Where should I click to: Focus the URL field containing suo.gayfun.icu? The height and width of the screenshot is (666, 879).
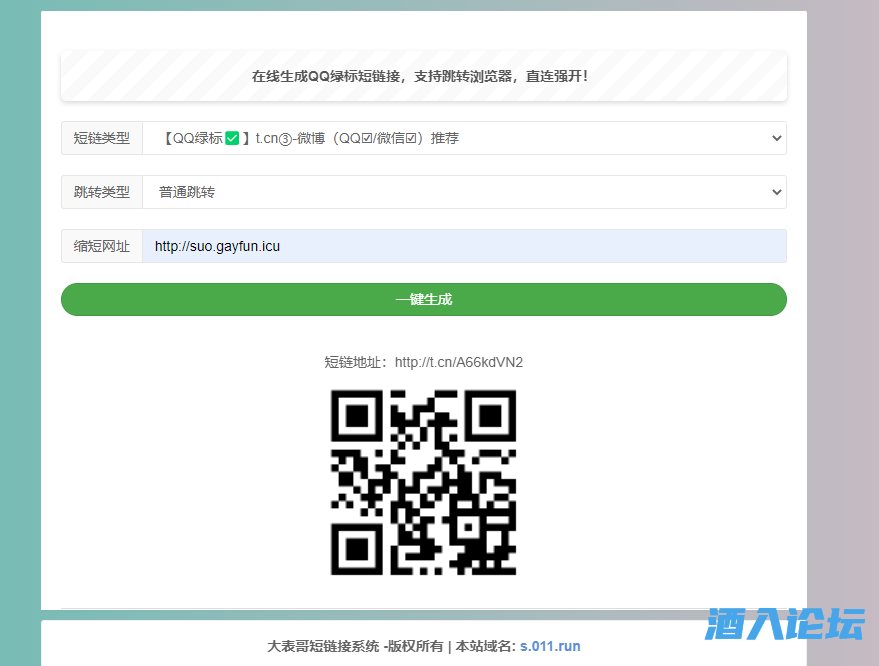pyautogui.click(x=463, y=246)
